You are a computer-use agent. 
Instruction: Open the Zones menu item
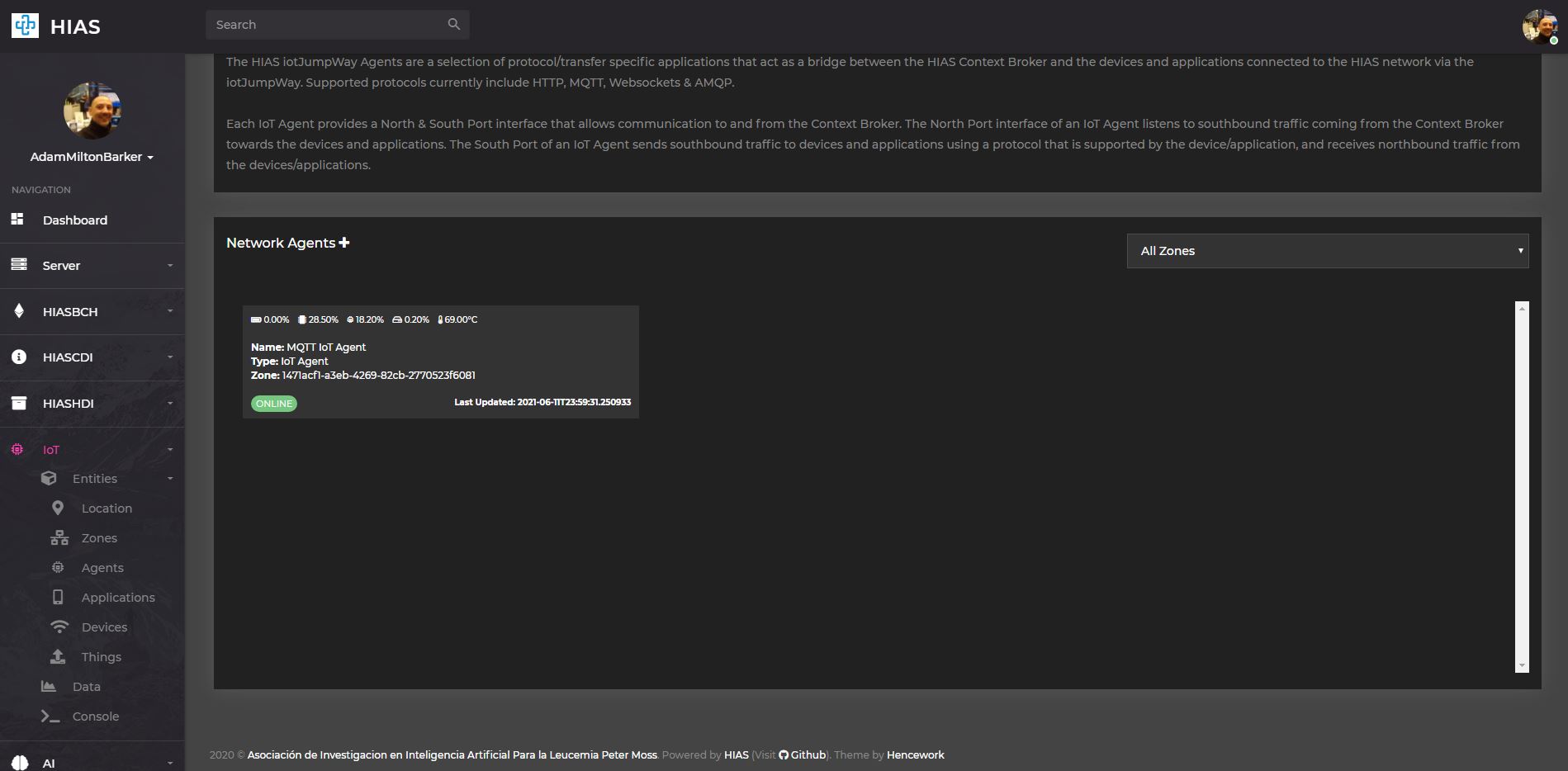[99, 538]
